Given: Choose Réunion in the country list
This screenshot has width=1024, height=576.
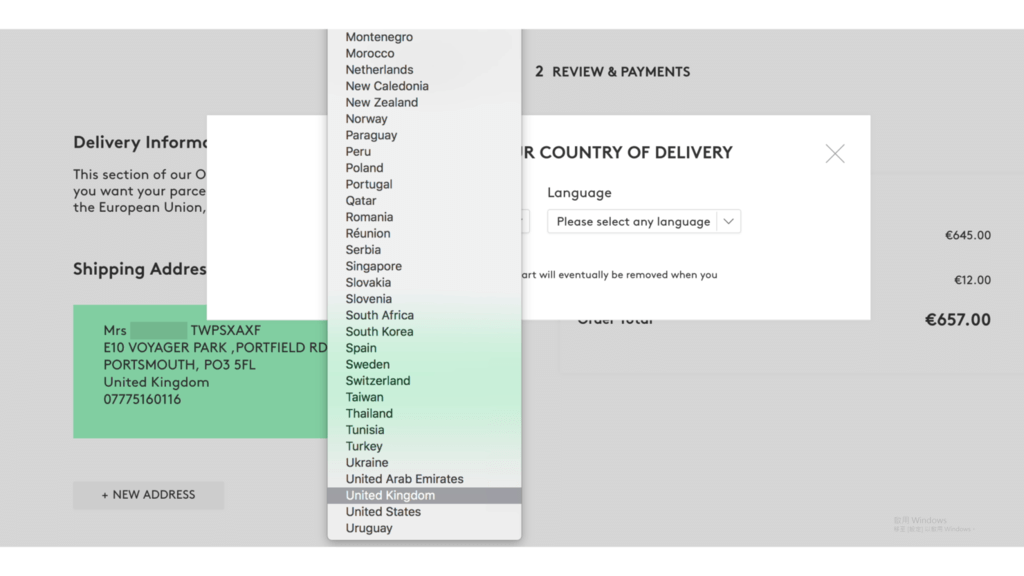Looking at the screenshot, I should coord(424,233).
